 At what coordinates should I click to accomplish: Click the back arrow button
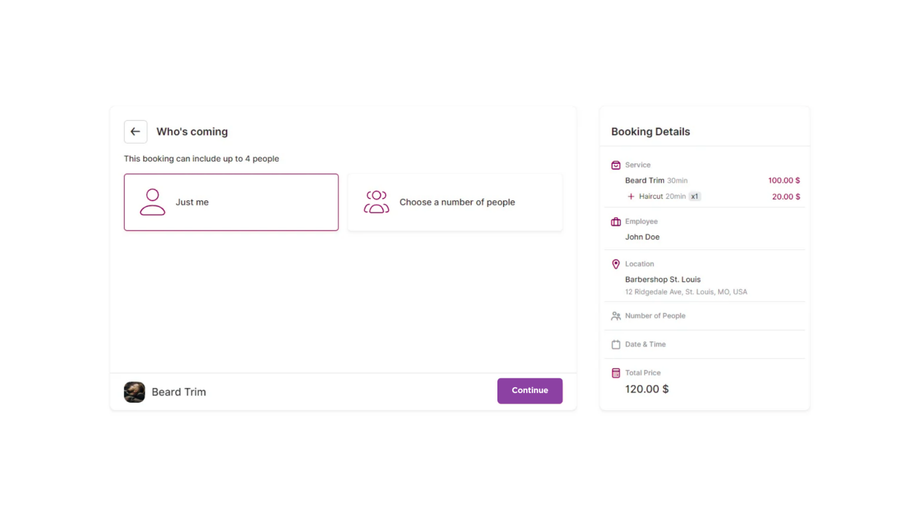[135, 132]
